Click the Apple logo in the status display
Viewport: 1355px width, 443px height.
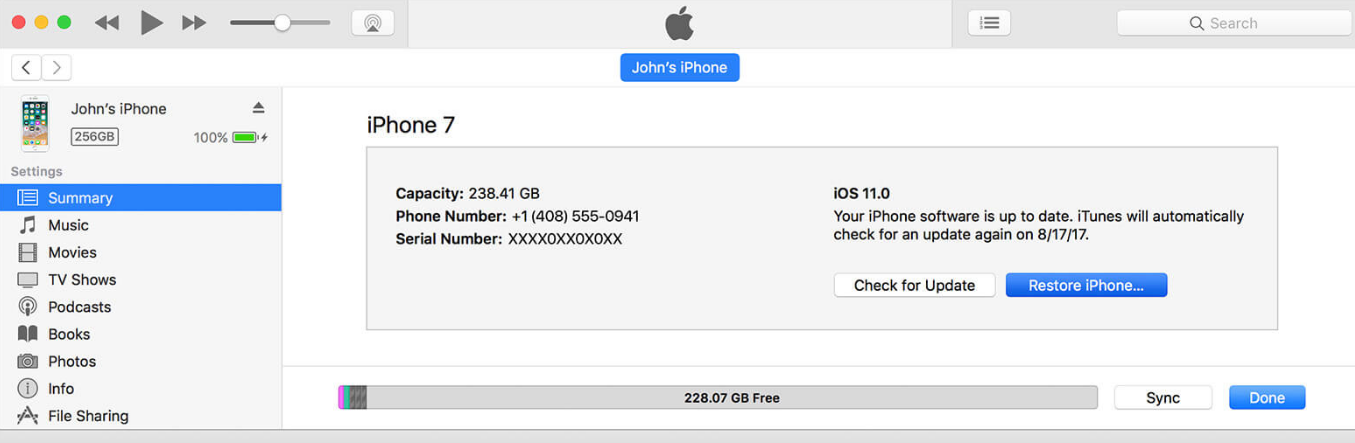pos(680,22)
